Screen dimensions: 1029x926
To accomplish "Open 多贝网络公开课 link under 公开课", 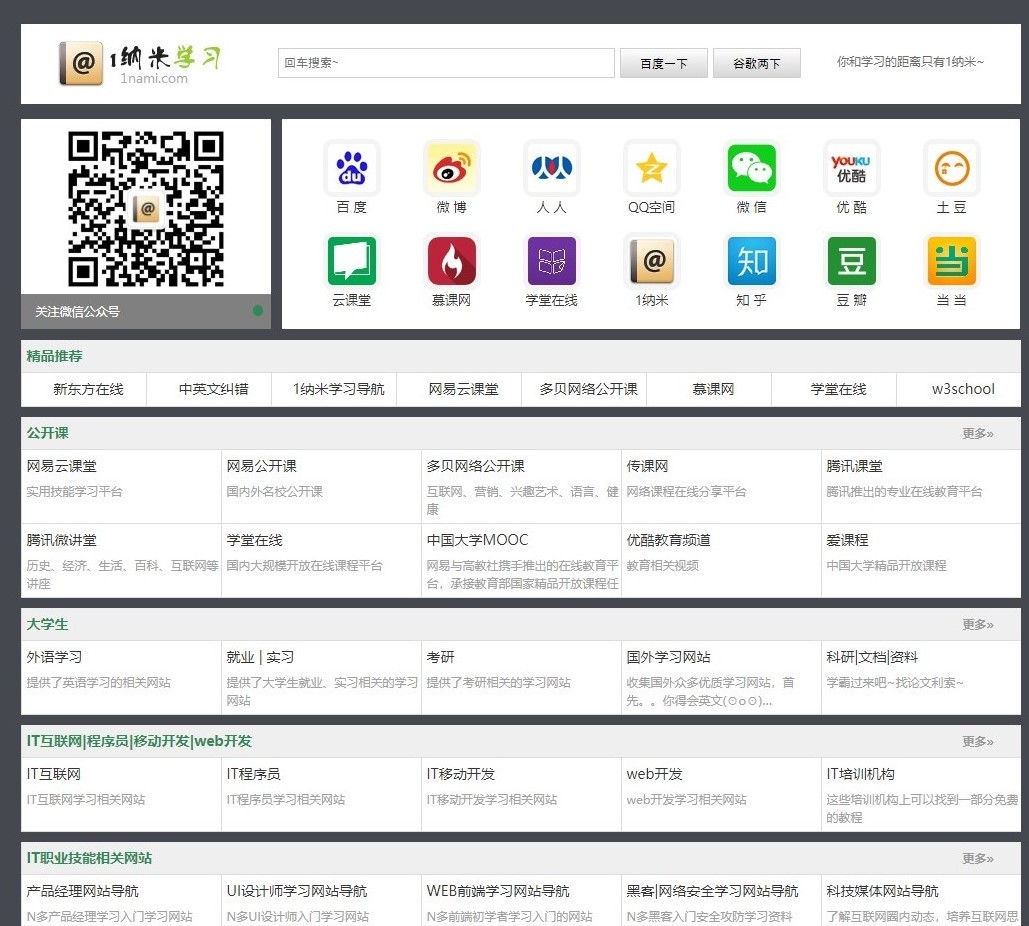I will pos(476,466).
